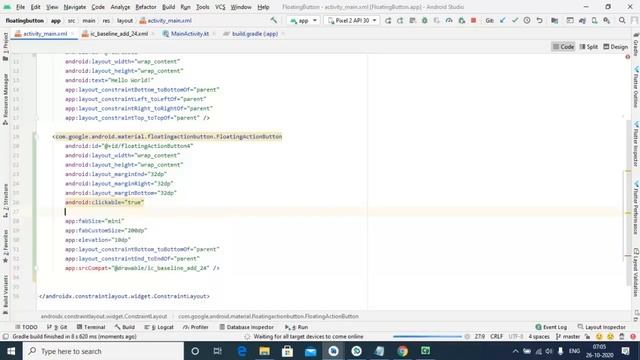Viewport: 640px width, 360px height.
Task: Open the Profiler gauge icon in toolbar
Action: 449,20
